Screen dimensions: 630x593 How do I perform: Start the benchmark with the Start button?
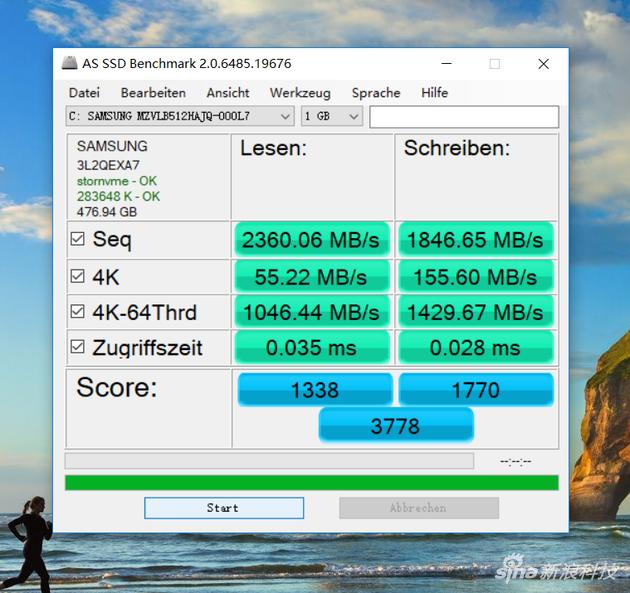click(224, 508)
